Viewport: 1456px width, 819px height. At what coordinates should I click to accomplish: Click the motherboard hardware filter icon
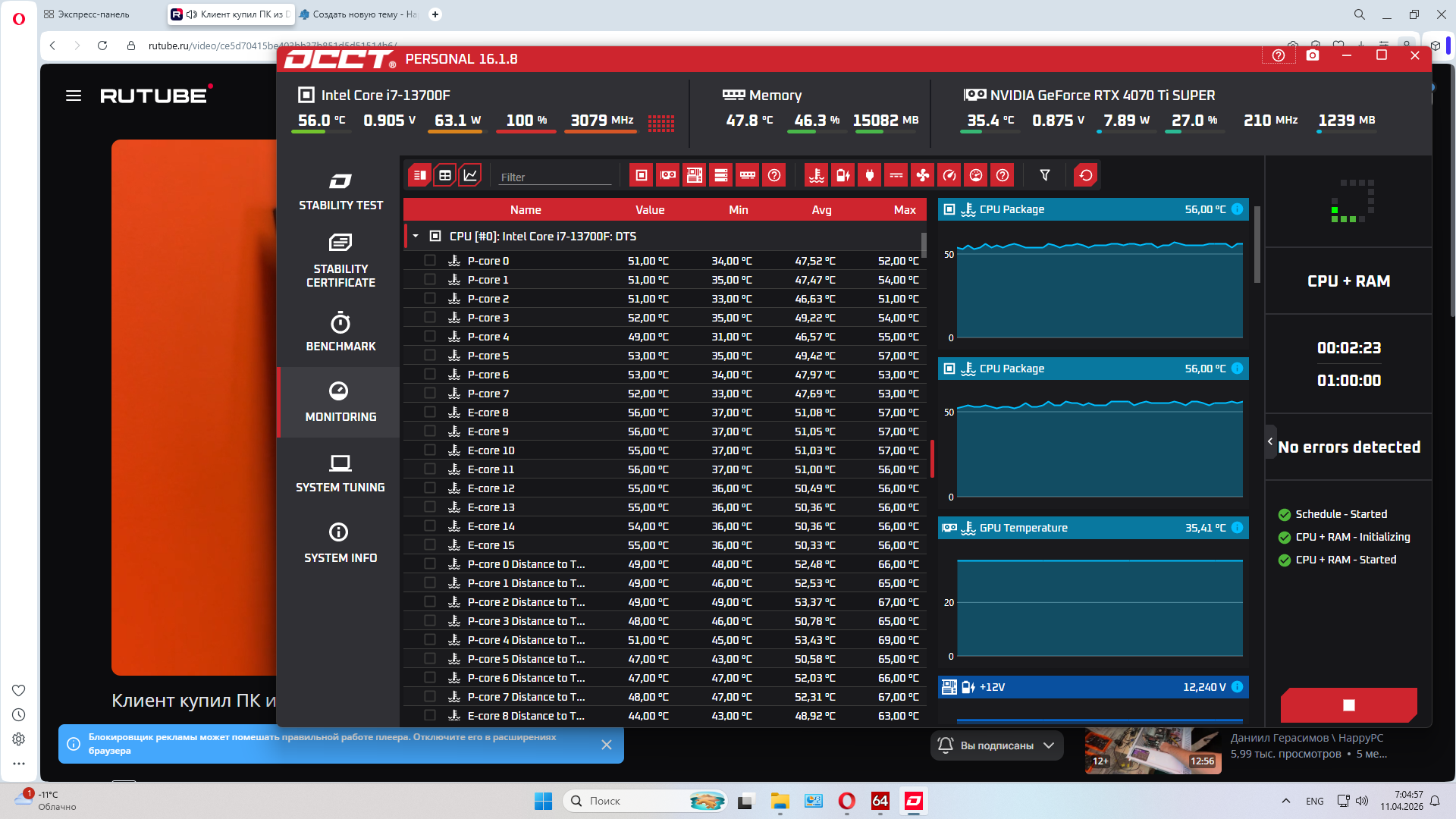pos(694,176)
